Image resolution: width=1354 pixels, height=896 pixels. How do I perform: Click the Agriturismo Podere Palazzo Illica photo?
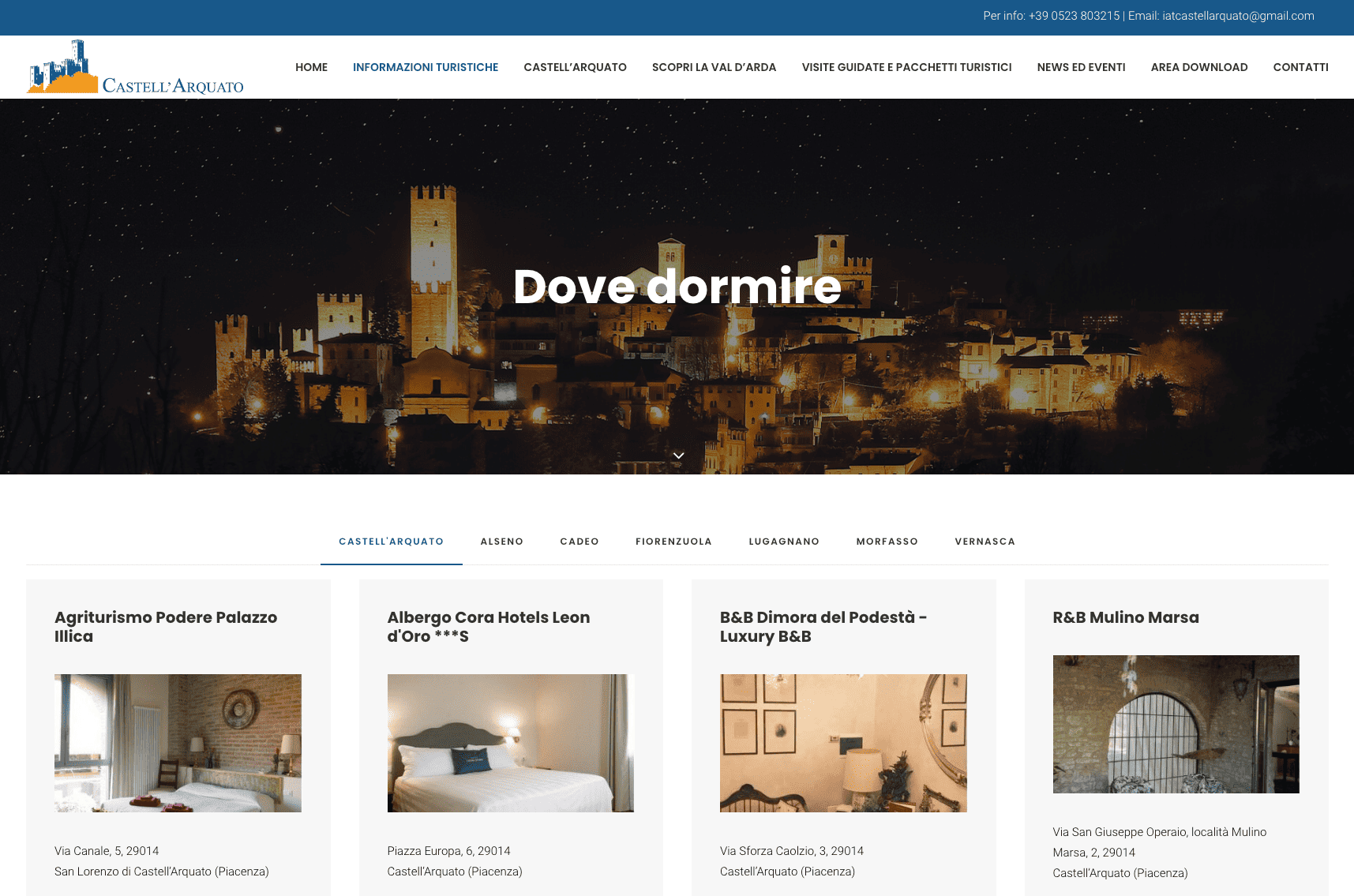point(178,743)
